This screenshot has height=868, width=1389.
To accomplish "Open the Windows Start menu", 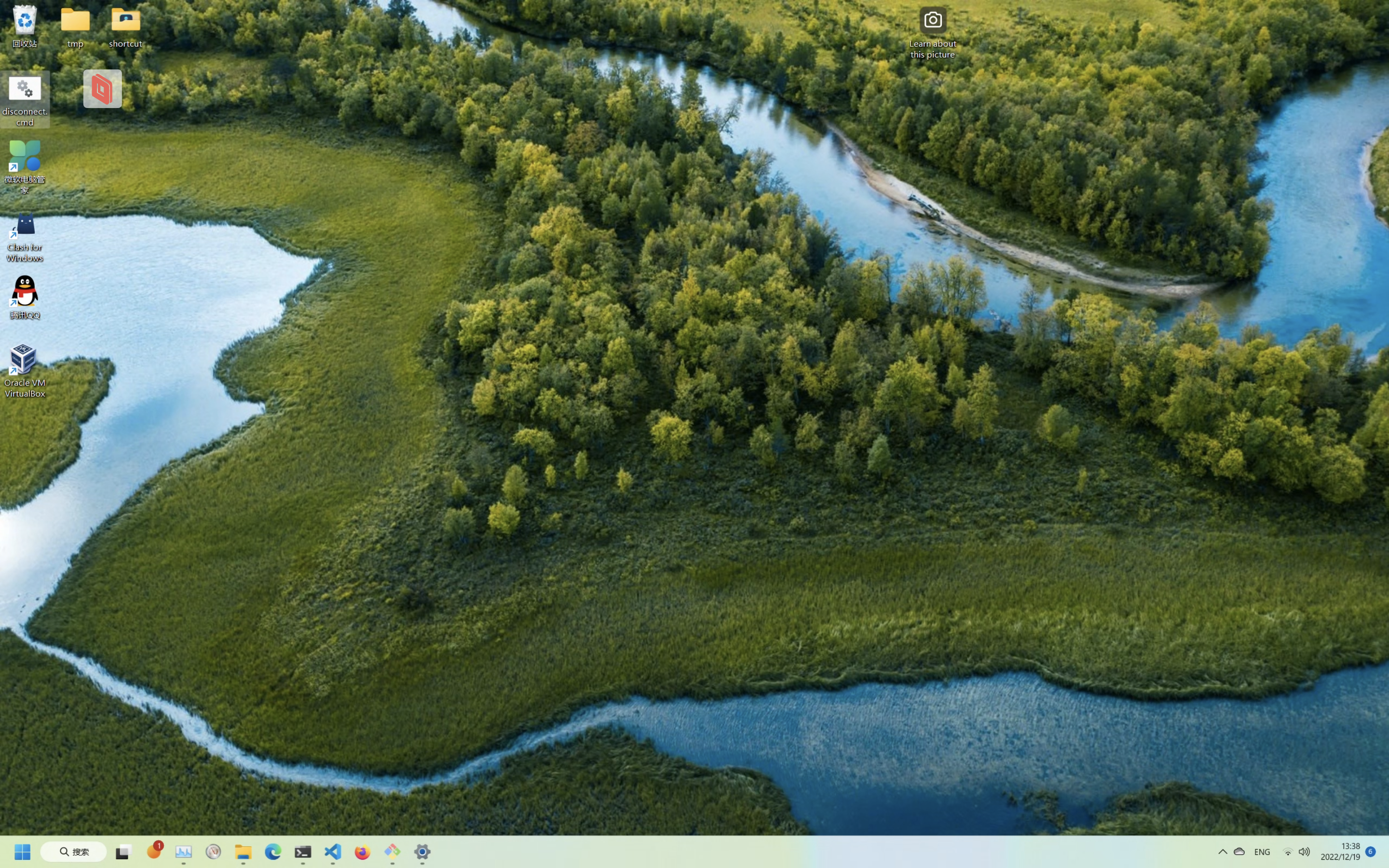I will click(22, 851).
